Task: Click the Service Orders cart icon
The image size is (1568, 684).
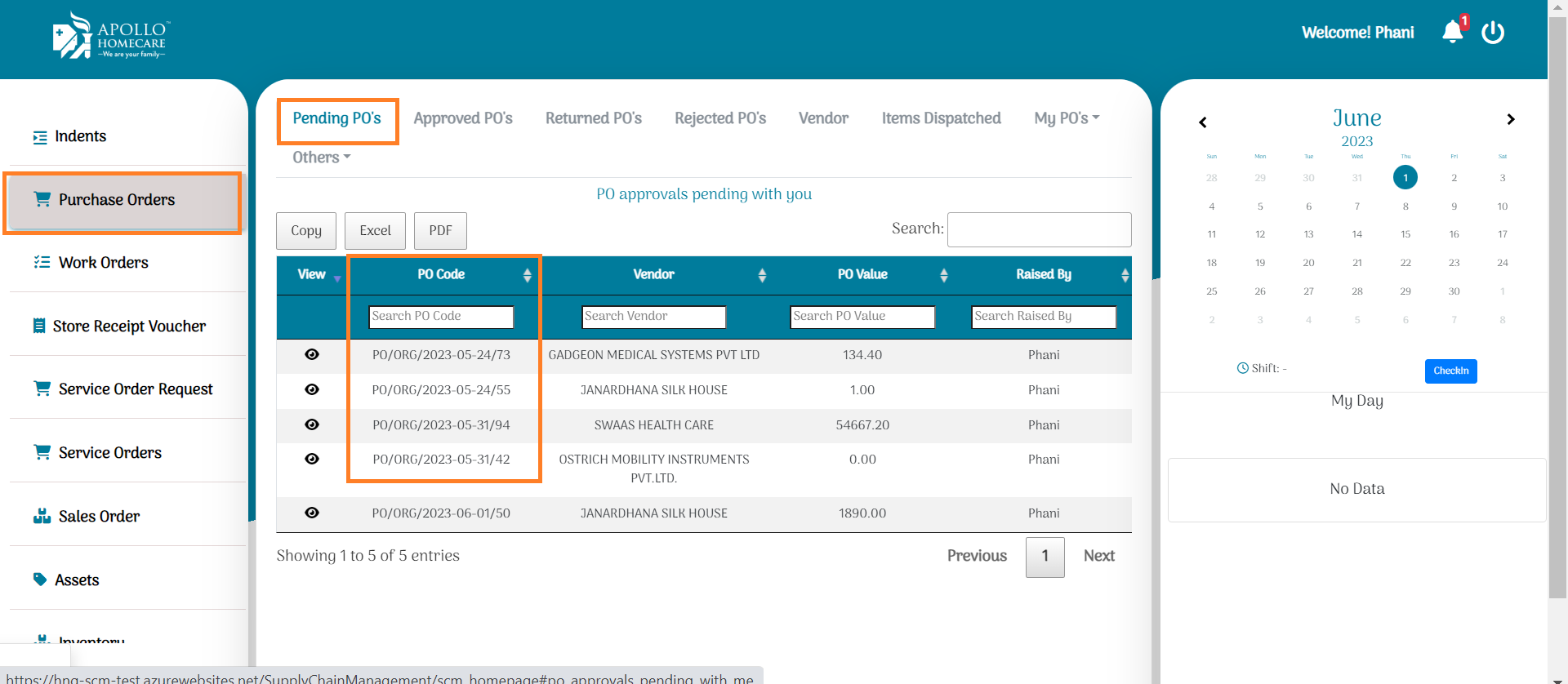Action: (42, 452)
